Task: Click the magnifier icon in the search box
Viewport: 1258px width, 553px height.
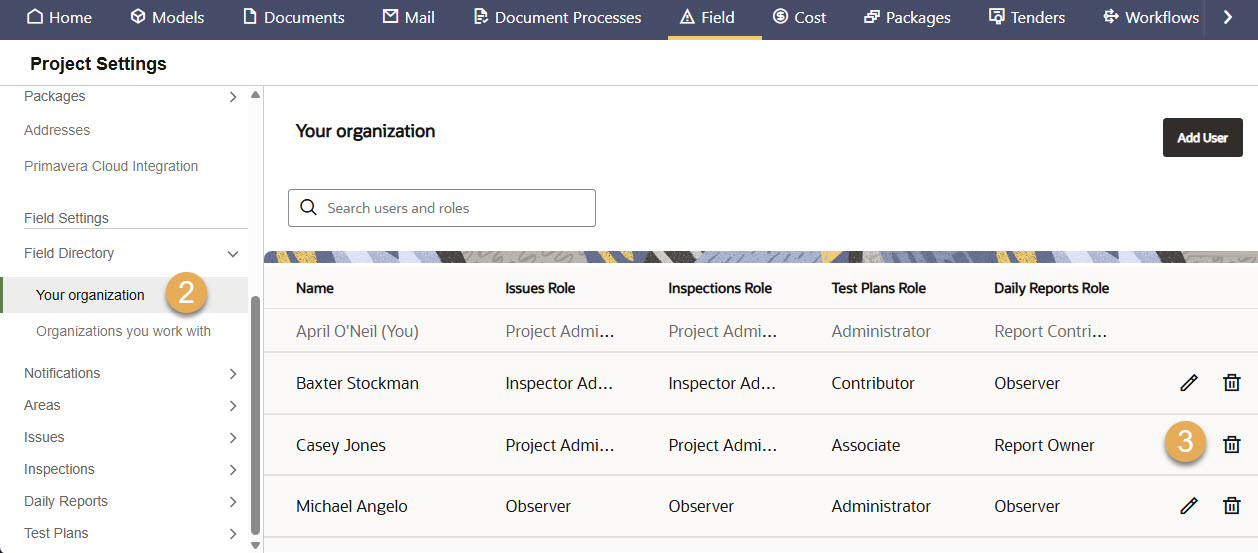Action: tap(309, 208)
